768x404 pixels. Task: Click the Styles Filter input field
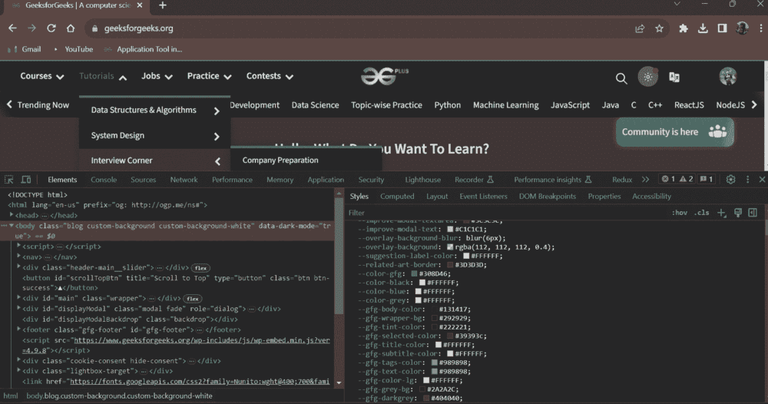coord(507,213)
